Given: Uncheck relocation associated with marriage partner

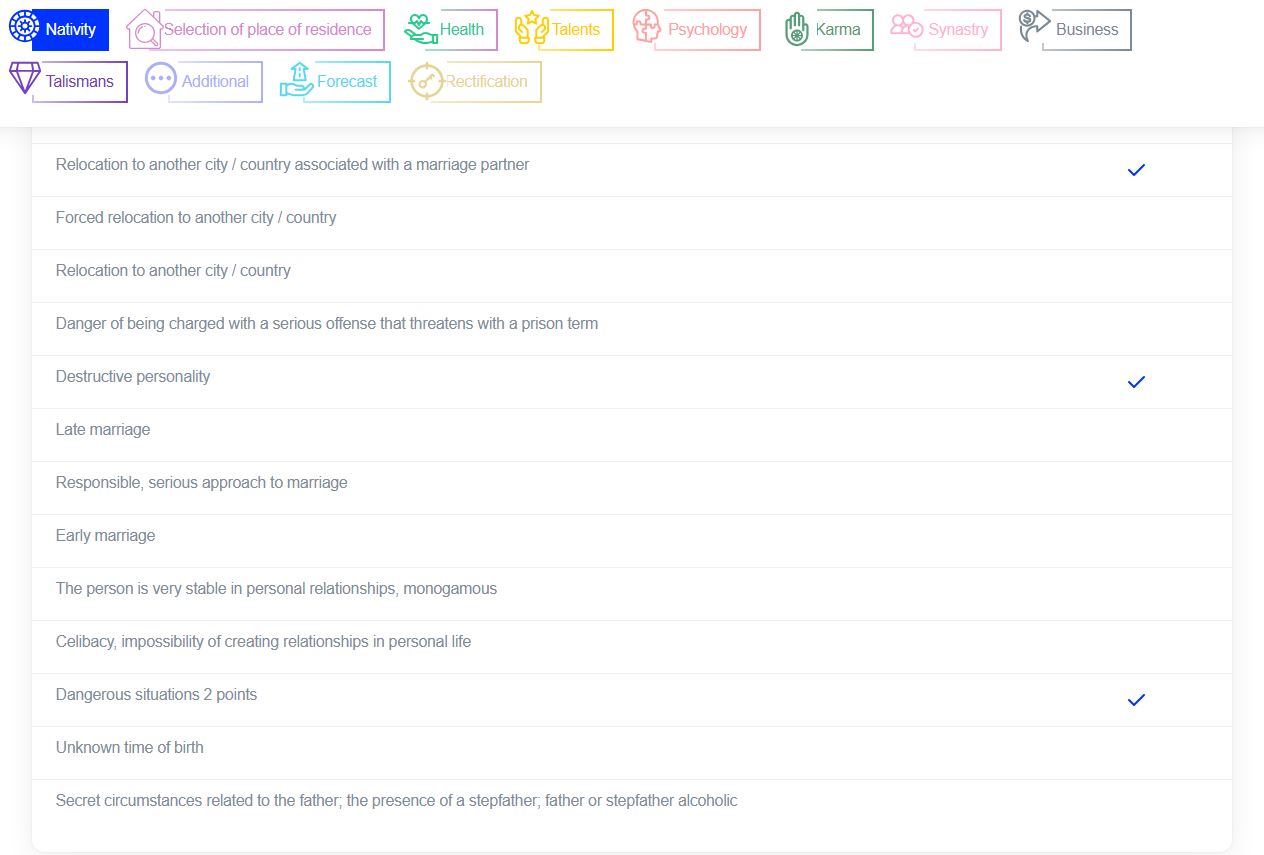Looking at the screenshot, I should pyautogui.click(x=1135, y=170).
